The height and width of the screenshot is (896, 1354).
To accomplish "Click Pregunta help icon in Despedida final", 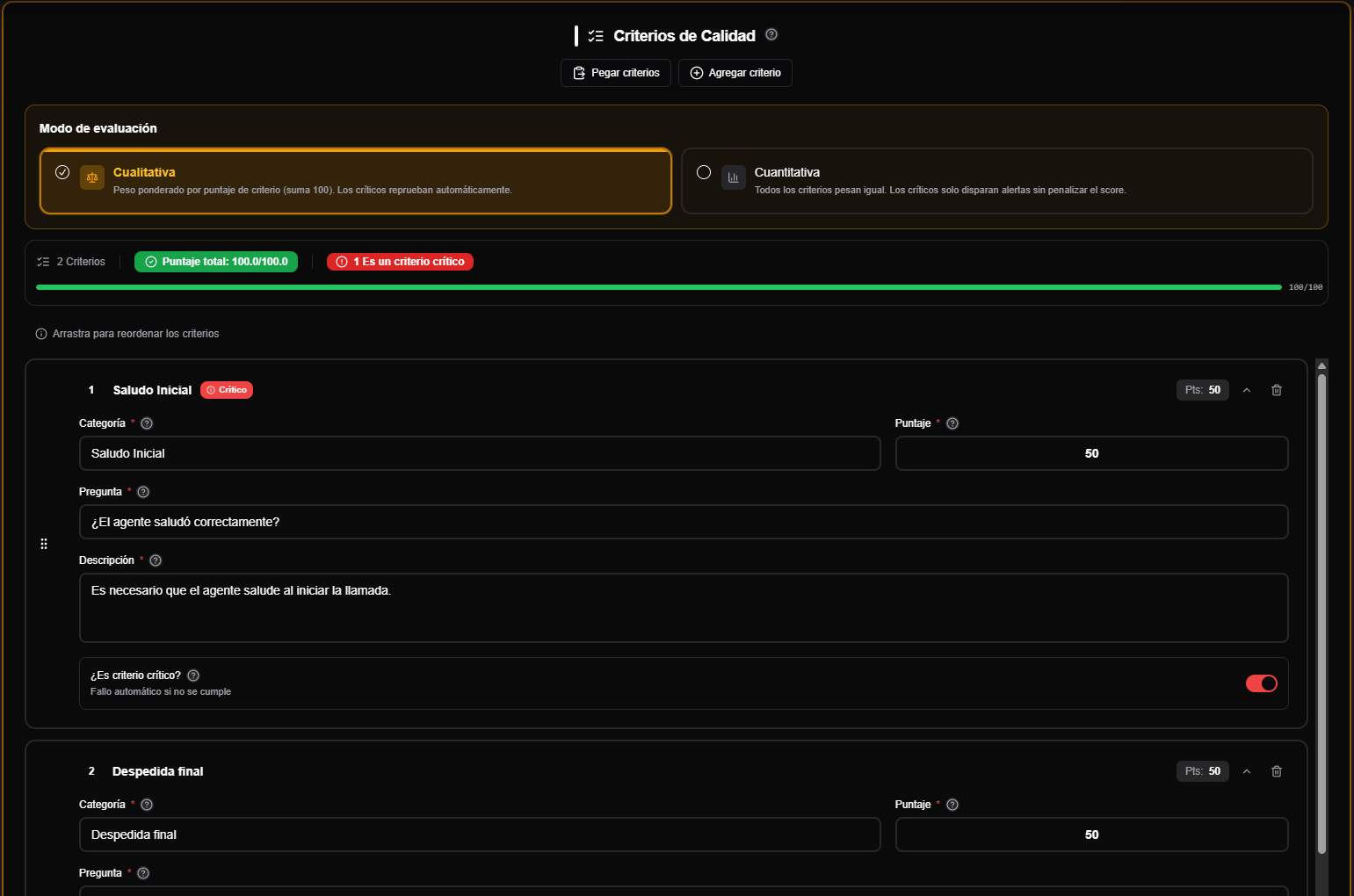I will click(x=143, y=873).
